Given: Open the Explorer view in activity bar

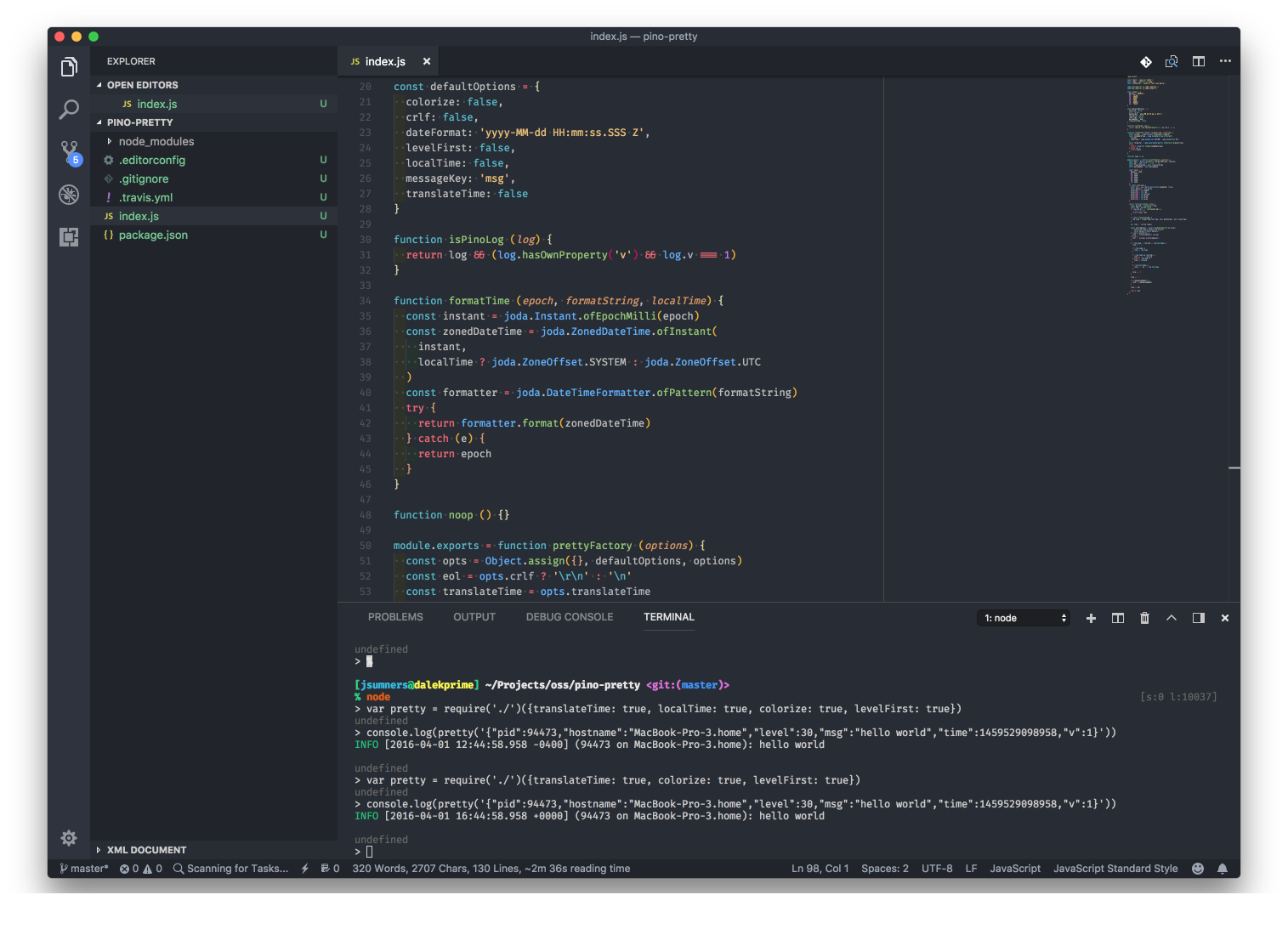Looking at the screenshot, I should coord(69,66).
